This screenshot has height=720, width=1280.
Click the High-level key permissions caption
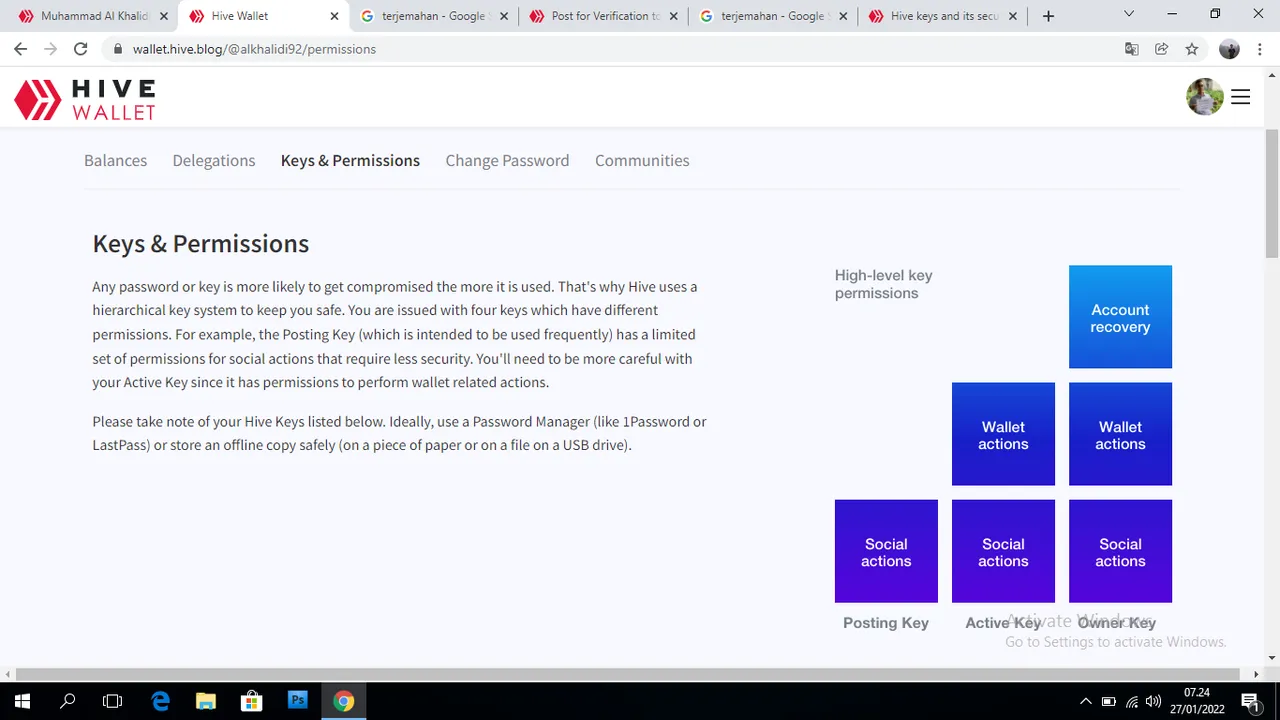884,284
